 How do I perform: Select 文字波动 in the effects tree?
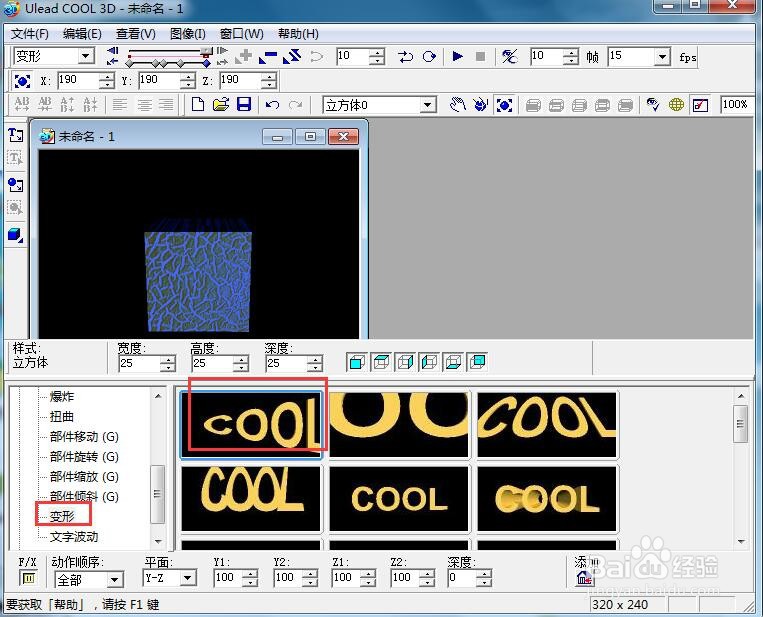(74, 537)
